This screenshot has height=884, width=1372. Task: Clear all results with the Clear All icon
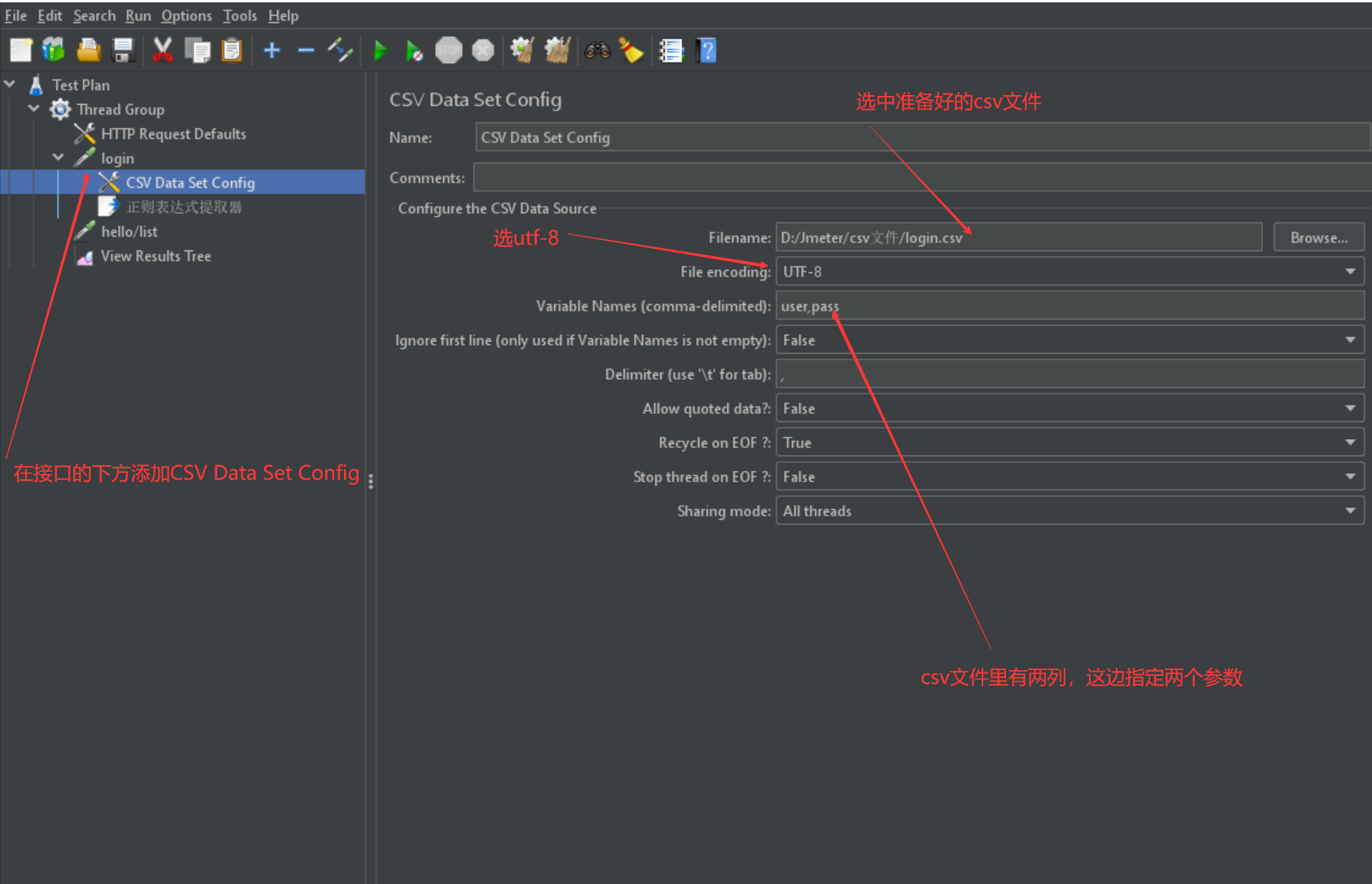557,50
